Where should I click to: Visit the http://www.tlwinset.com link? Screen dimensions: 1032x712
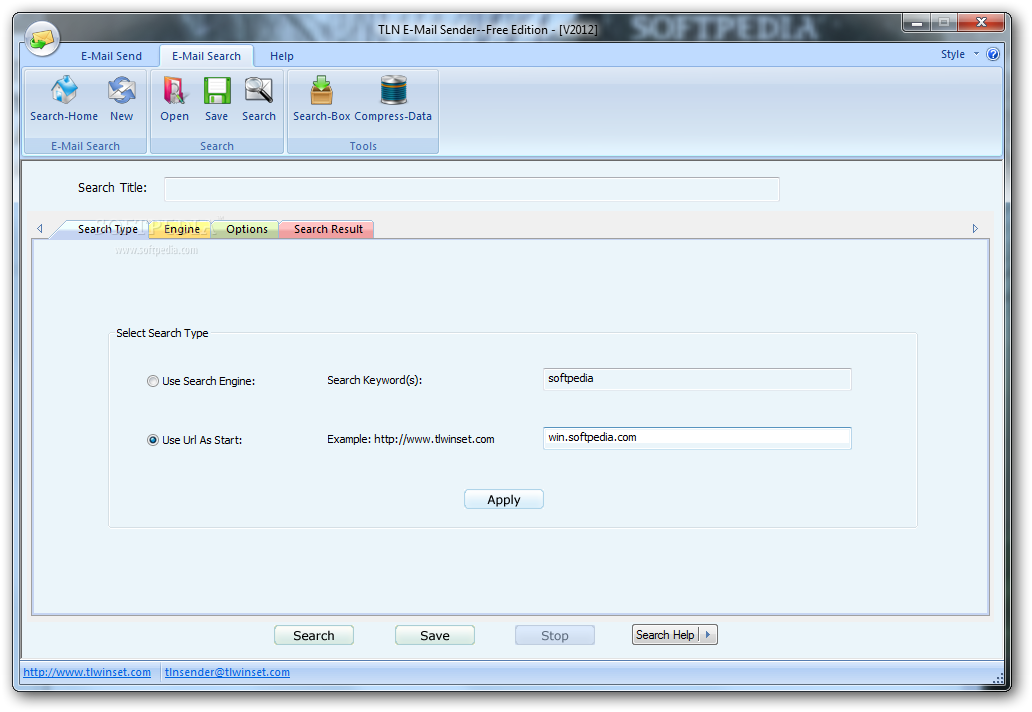coord(87,672)
